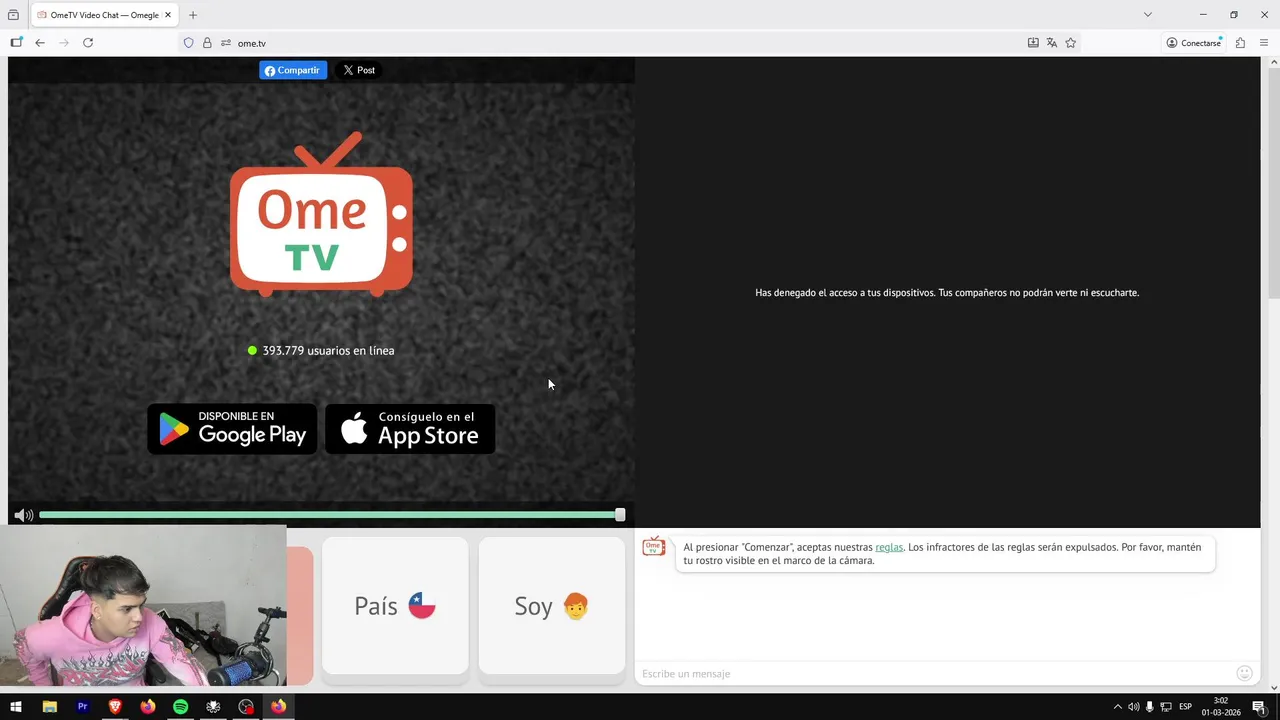Open the white spider-shaped taskbar app icon
The width and height of the screenshot is (1280, 720).
coord(213,707)
